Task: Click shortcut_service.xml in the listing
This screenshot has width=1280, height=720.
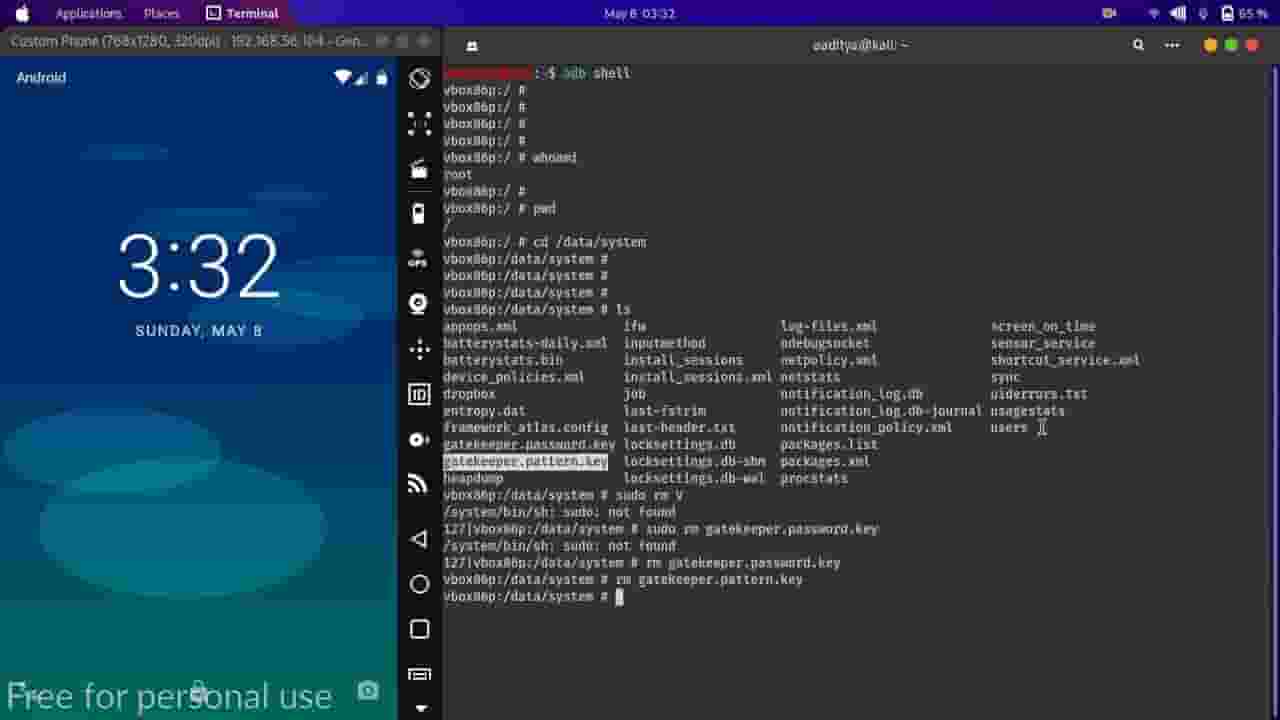Action: point(1065,360)
